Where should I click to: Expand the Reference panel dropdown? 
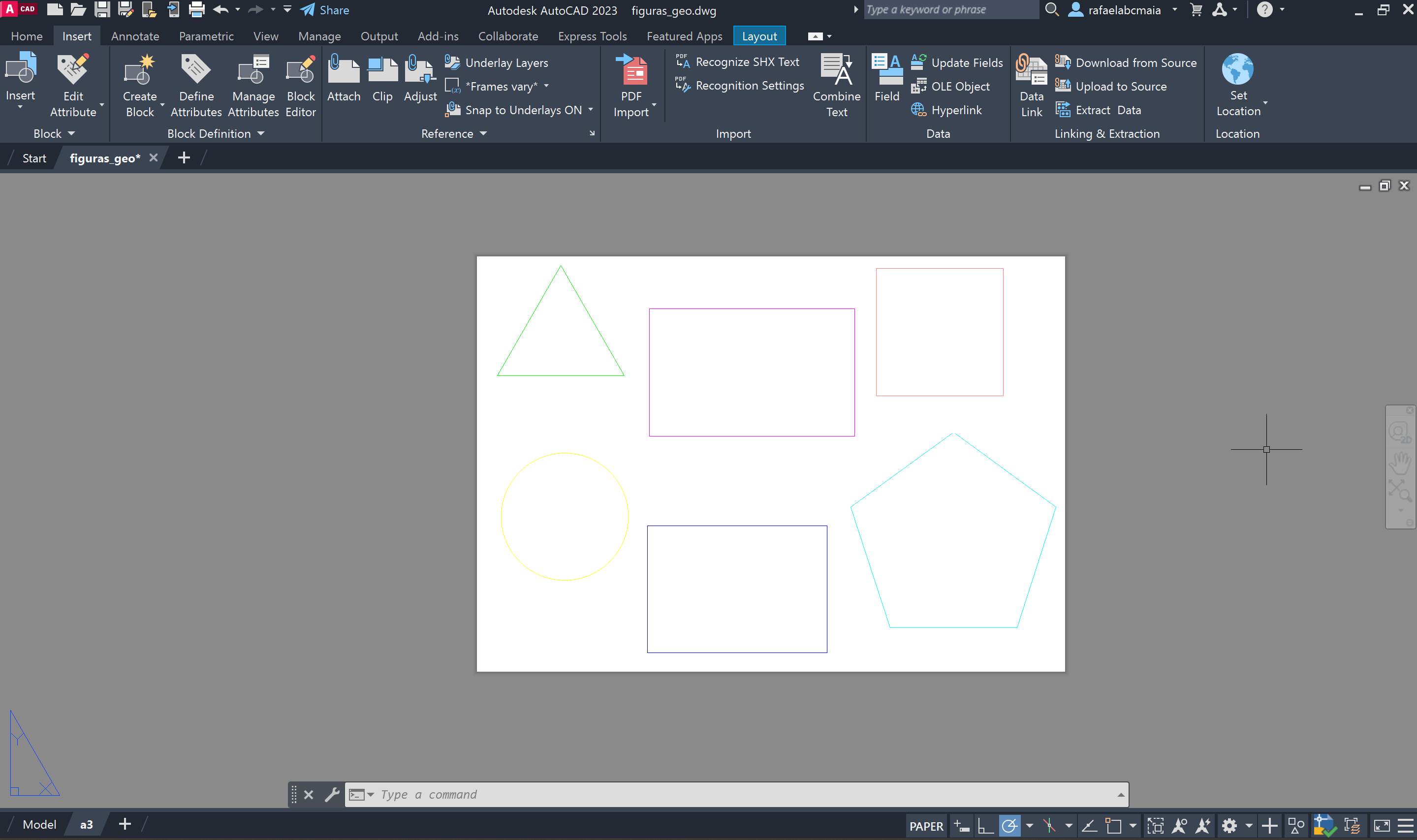pyautogui.click(x=483, y=133)
